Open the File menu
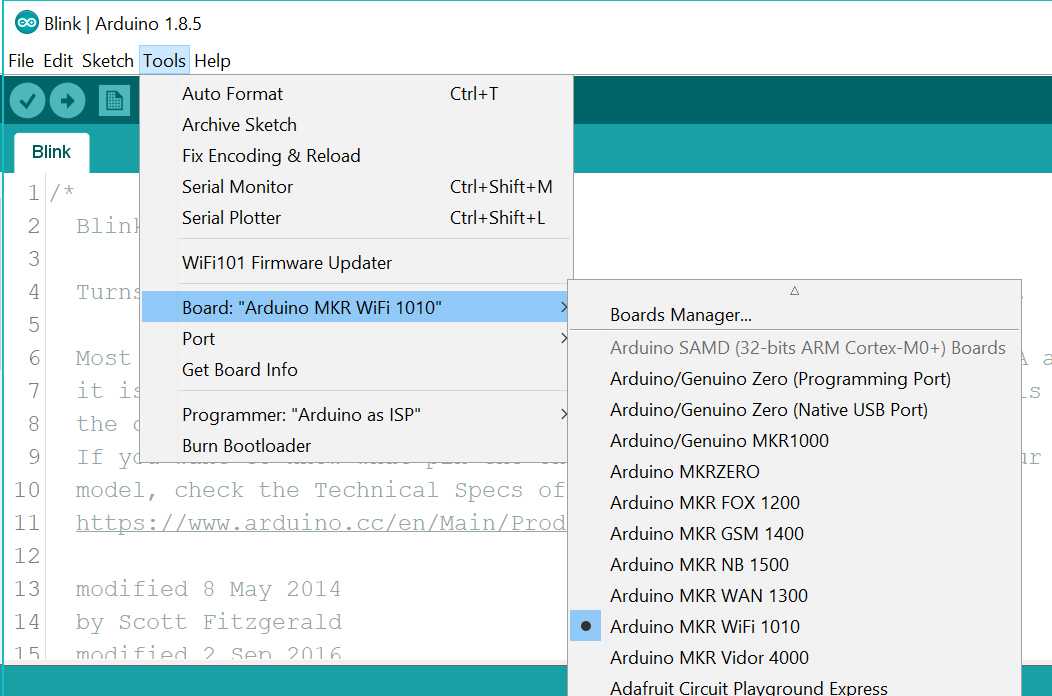 [20, 60]
